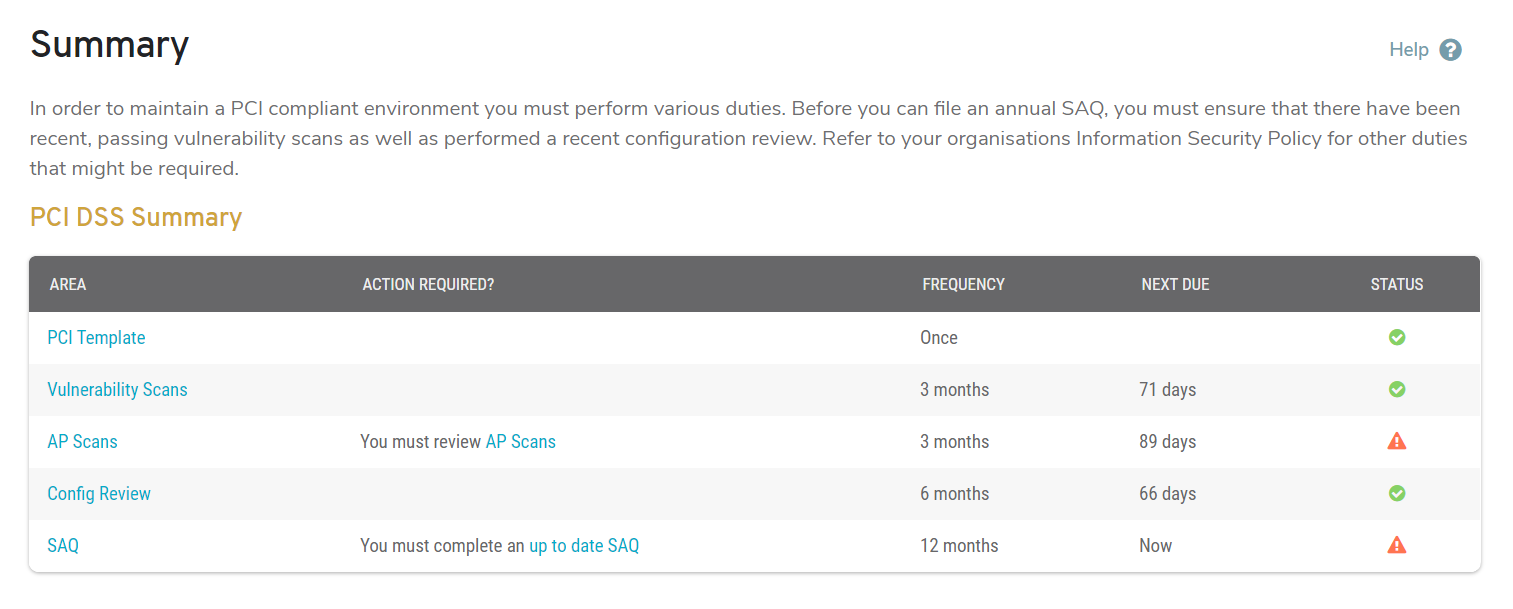Viewport: 1513px width, 609px height.
Task: Click the AREA column header
Action: pos(68,285)
